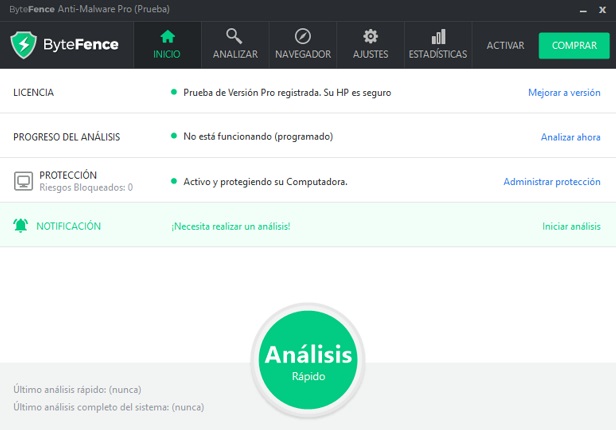Click the ByteFence shield logo icon

coord(24,45)
